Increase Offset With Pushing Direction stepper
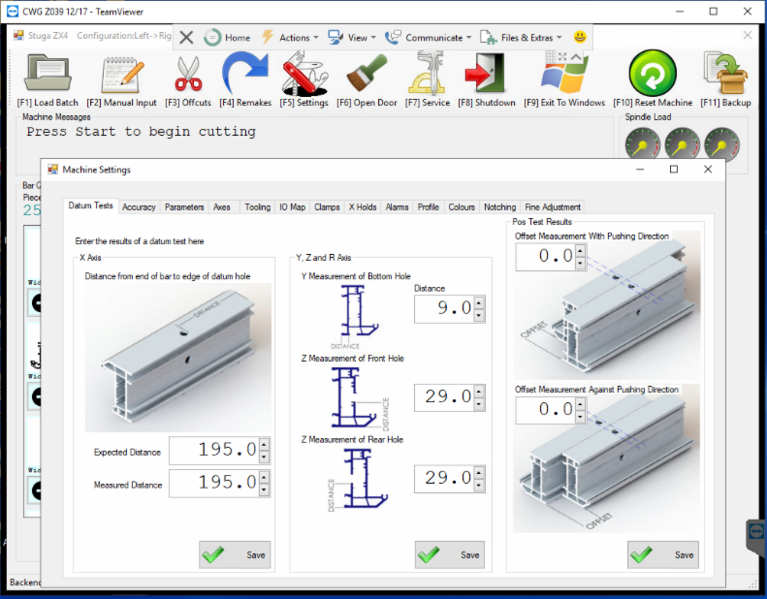Viewport: 767px width, 599px height. [581, 250]
